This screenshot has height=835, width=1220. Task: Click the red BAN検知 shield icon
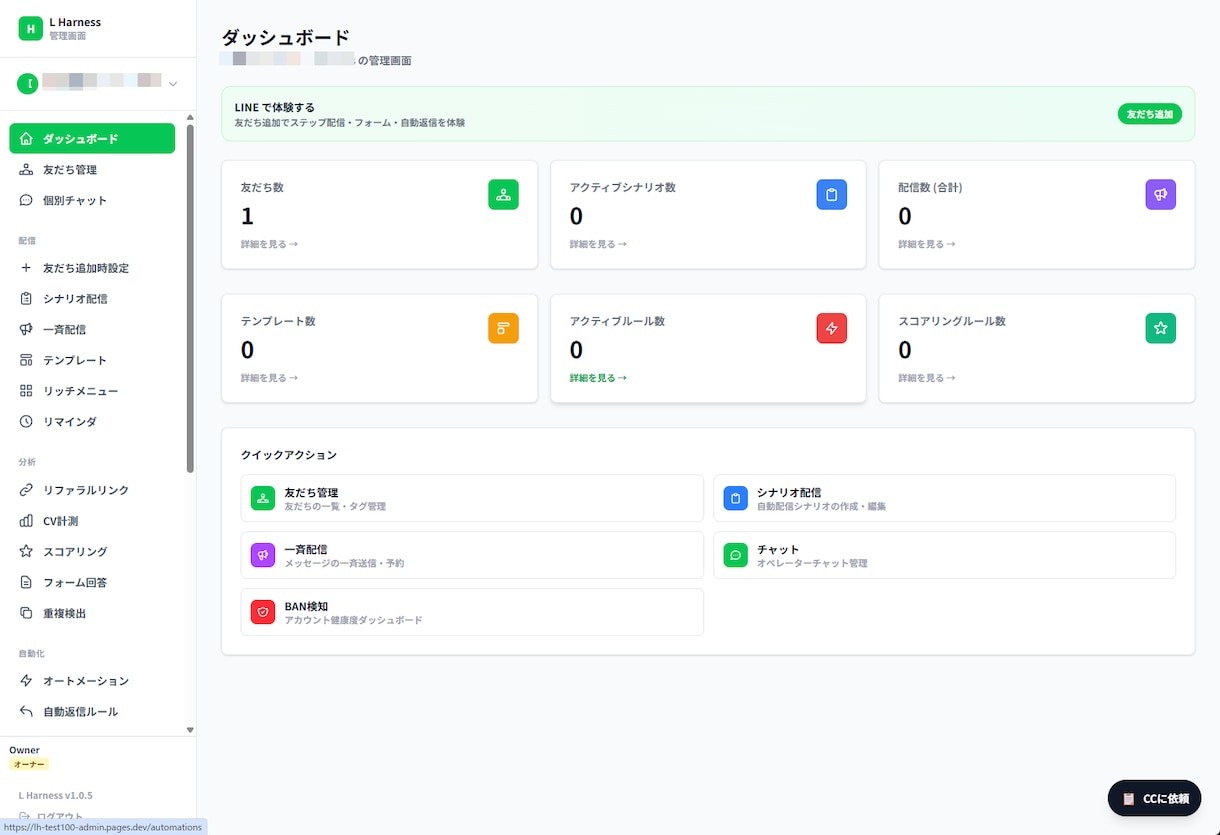click(263, 612)
